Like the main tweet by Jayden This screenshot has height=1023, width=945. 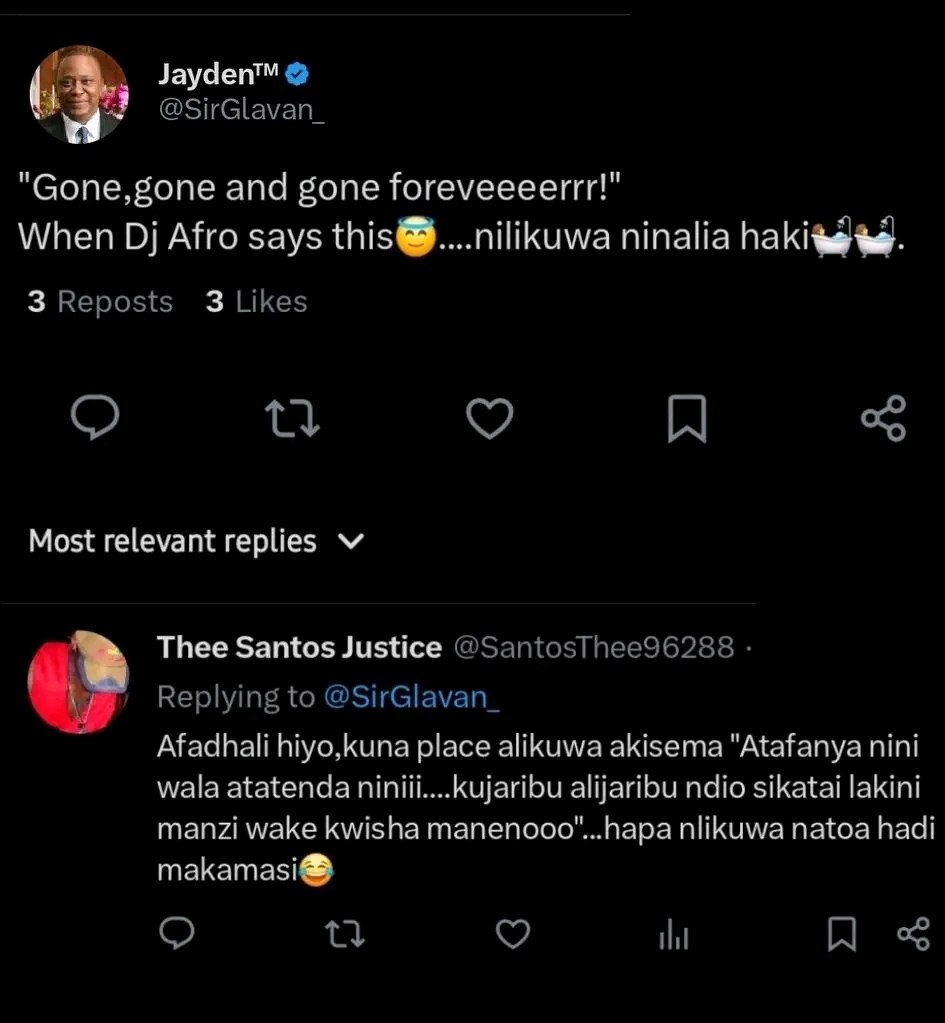point(489,418)
